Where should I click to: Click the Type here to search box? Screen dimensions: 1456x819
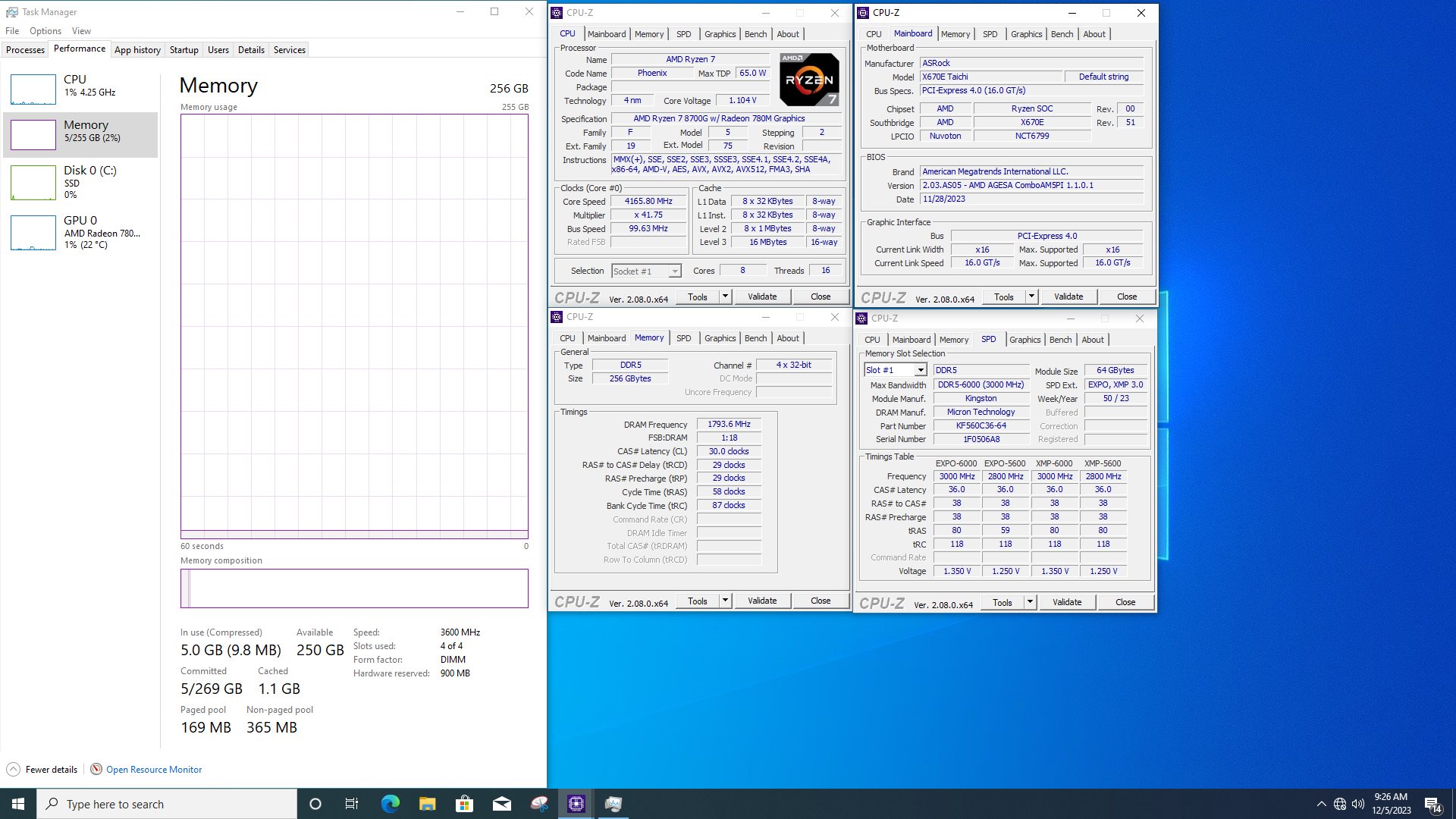[167, 804]
